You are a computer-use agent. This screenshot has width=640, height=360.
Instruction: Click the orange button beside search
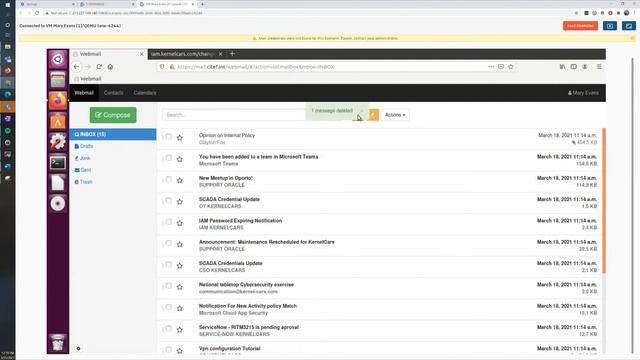[373, 115]
